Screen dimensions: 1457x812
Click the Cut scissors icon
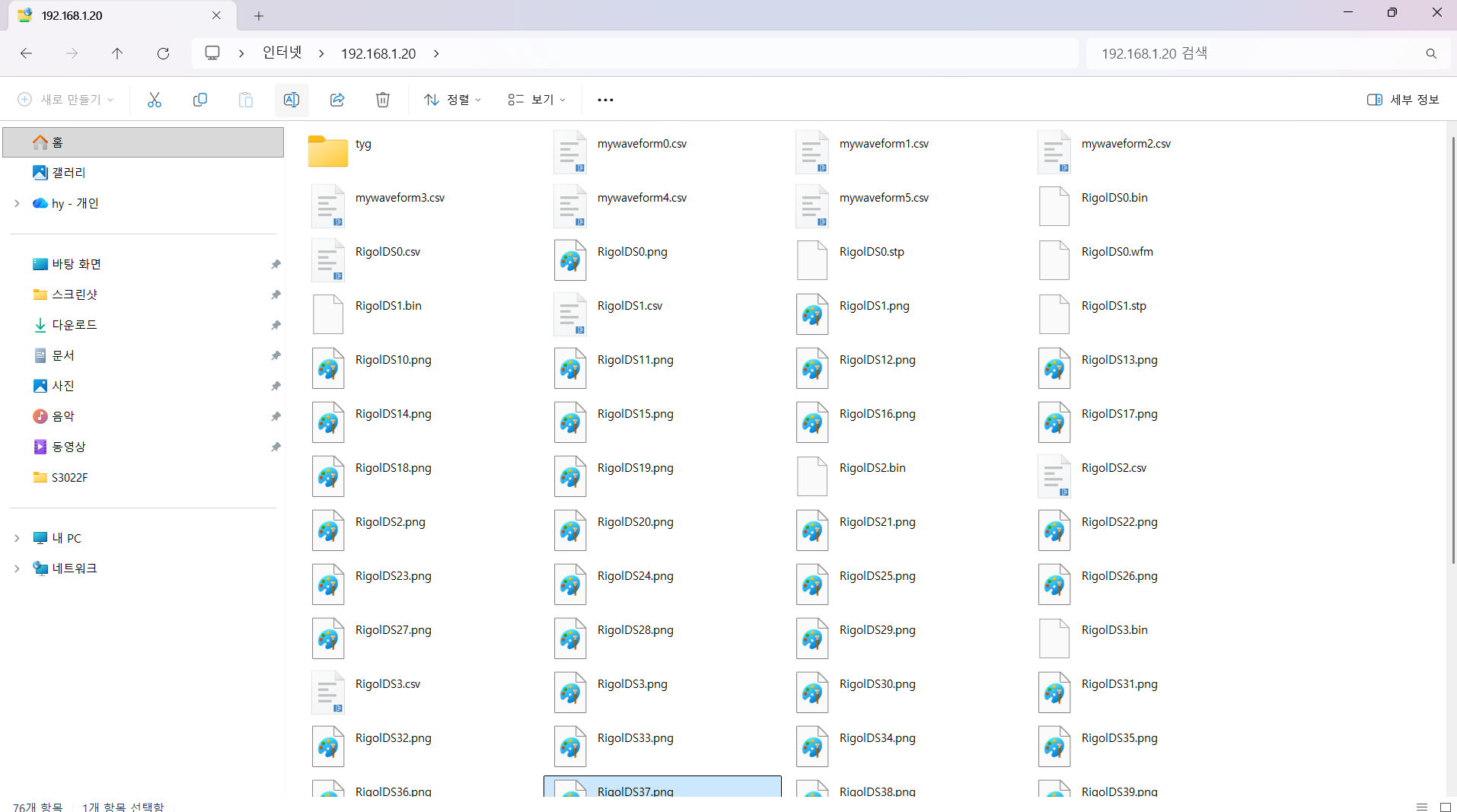pyautogui.click(x=155, y=100)
